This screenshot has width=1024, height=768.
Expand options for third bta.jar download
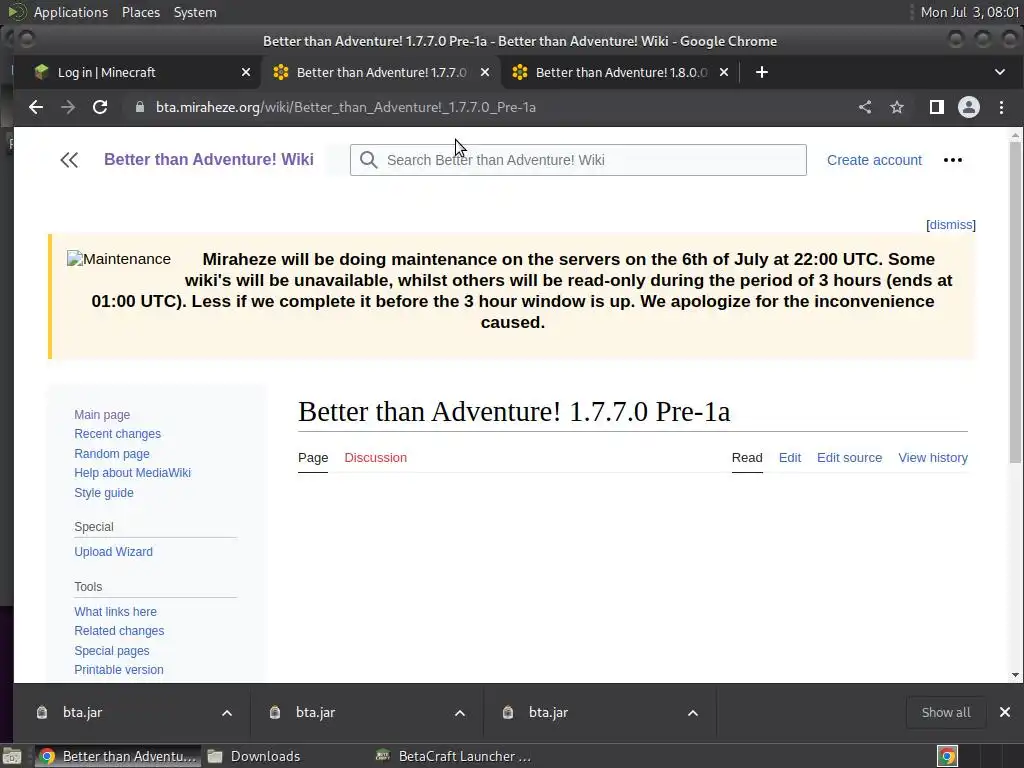[693, 712]
